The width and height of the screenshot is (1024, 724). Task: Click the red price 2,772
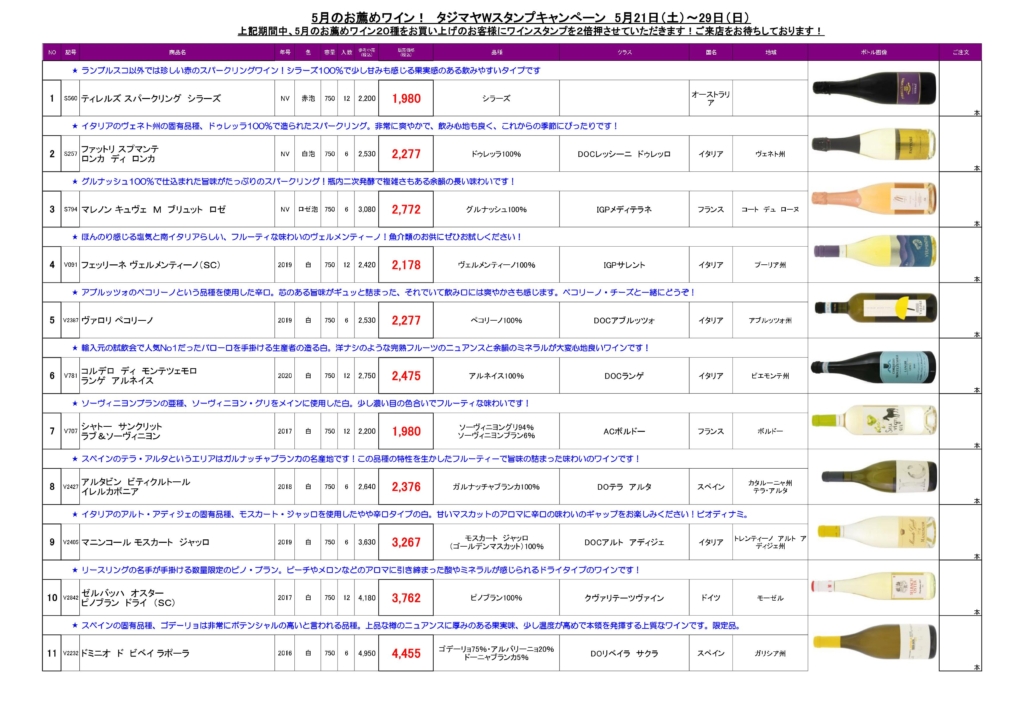pos(406,210)
